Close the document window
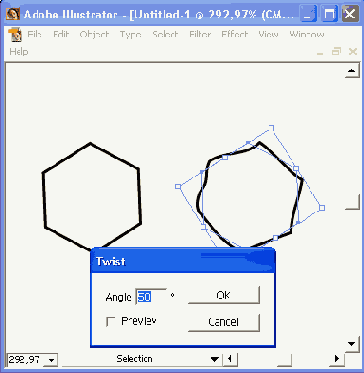The height and width of the screenshot is (373, 364). coord(353,52)
